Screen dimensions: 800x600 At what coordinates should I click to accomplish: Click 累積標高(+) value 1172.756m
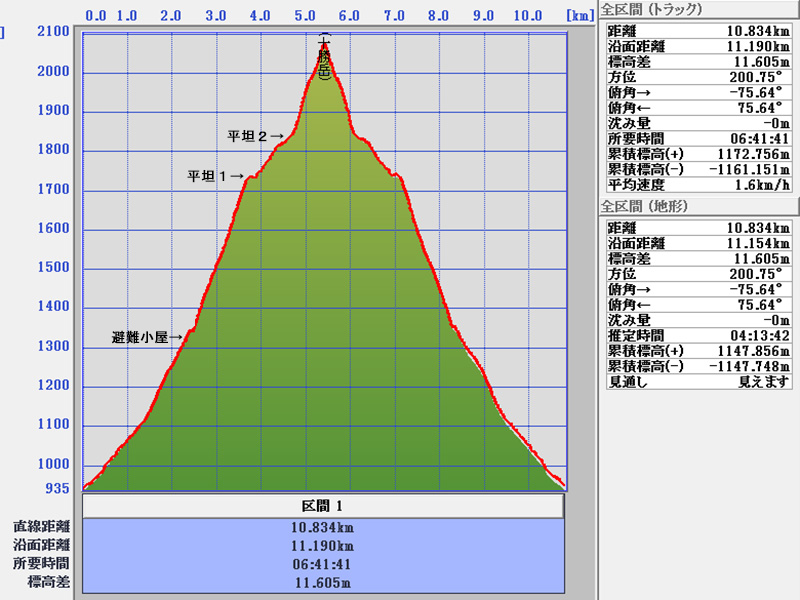750,154
